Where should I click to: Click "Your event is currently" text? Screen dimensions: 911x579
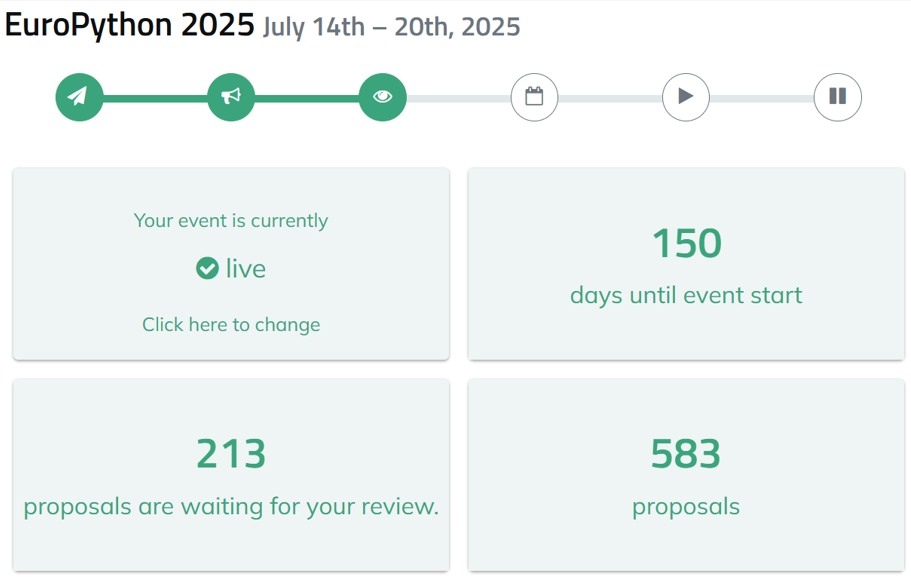tap(231, 220)
